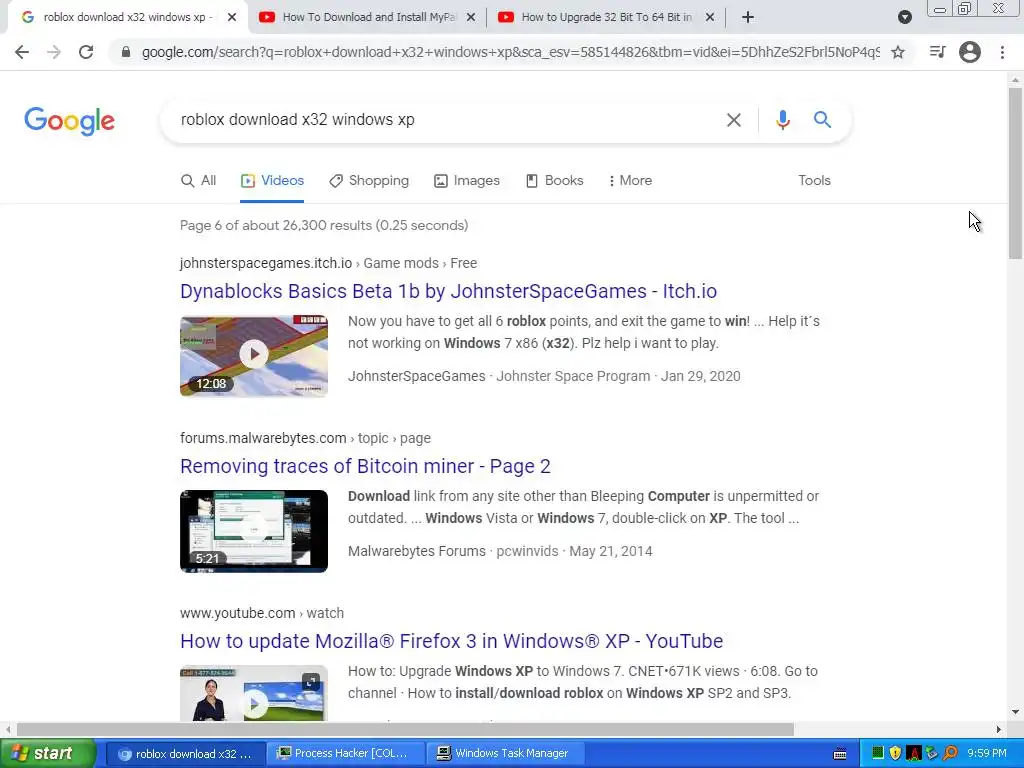1024x768 pixels.
Task: Click the green CPU graph tray icon
Action: click(x=878, y=754)
